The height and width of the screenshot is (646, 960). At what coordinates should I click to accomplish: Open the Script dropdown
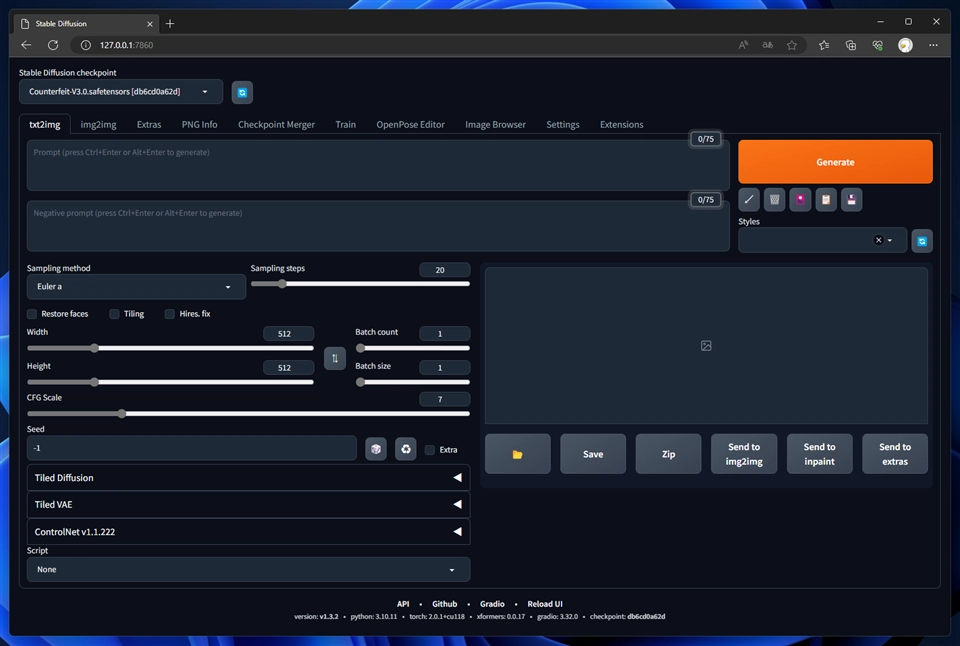click(x=249, y=569)
